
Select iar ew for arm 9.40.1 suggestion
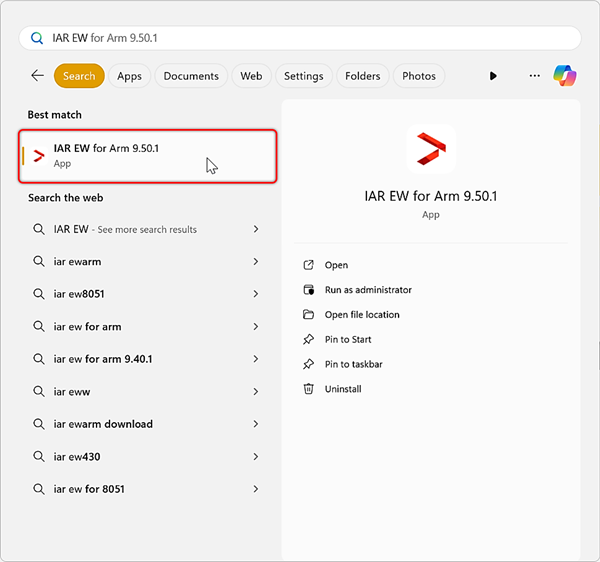point(102,359)
